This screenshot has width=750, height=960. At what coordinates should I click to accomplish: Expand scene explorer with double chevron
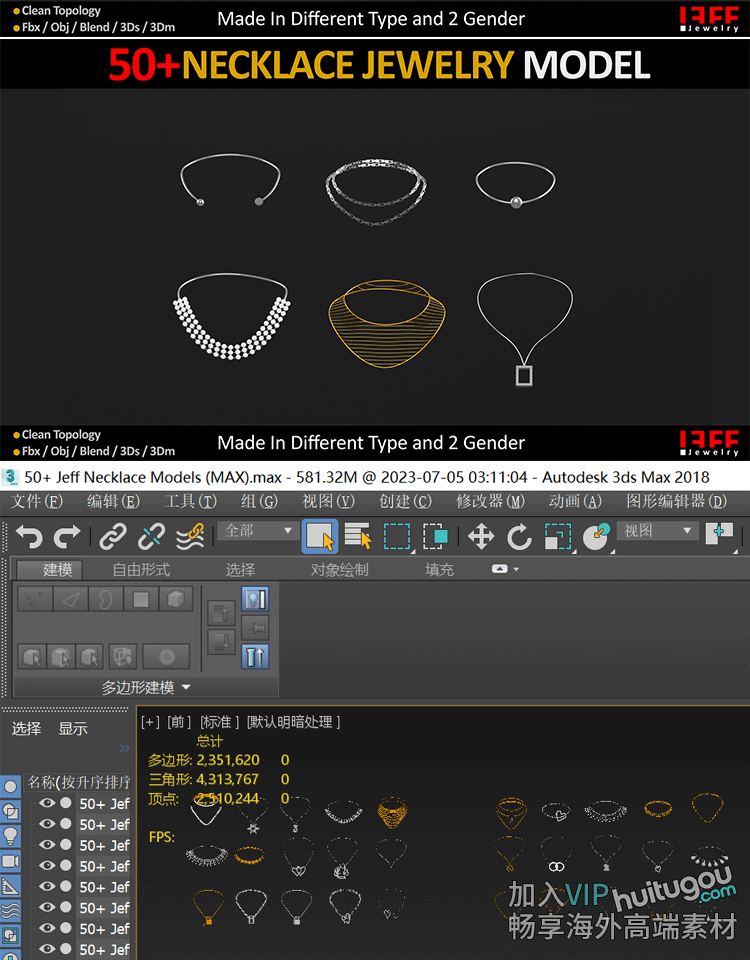(124, 748)
